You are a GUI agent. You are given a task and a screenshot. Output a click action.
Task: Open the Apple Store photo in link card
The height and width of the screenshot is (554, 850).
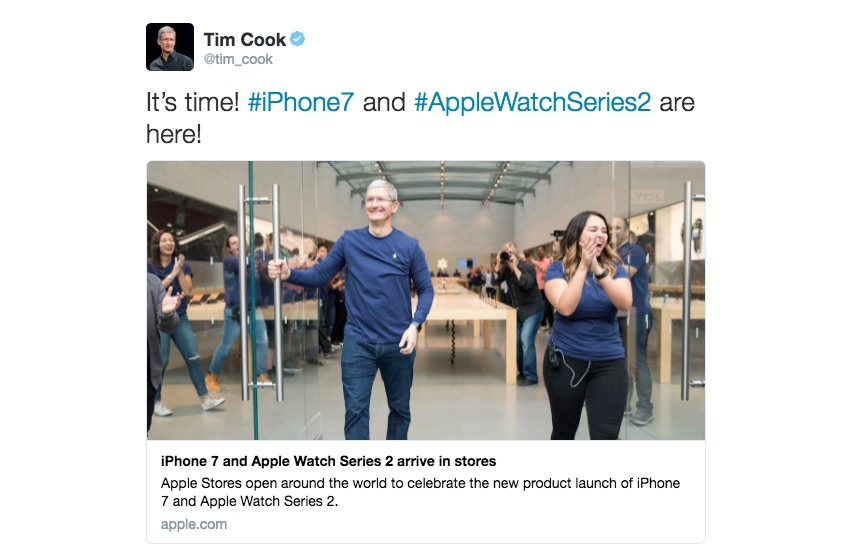coord(426,300)
